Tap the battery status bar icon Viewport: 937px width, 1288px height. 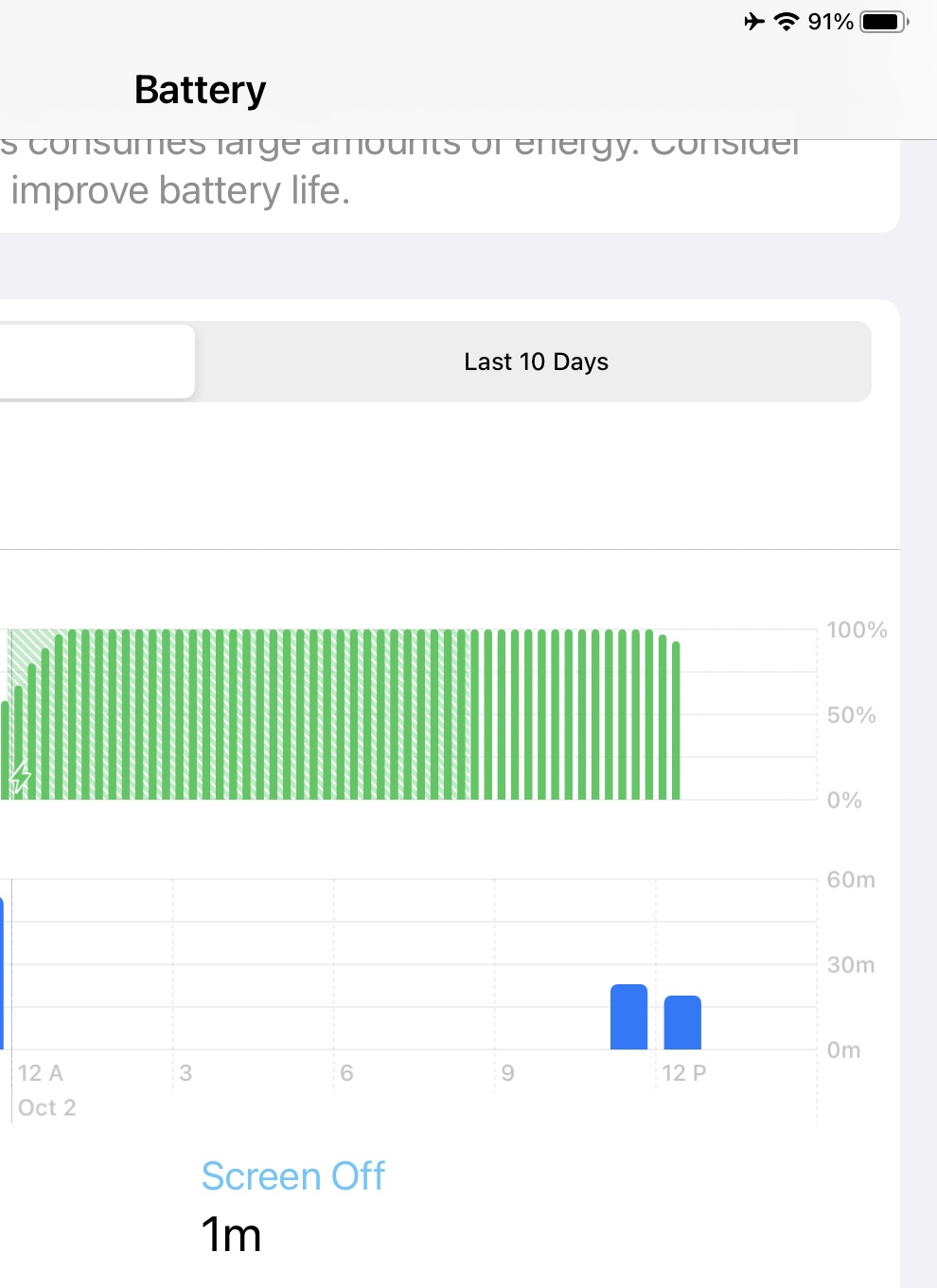click(x=884, y=21)
